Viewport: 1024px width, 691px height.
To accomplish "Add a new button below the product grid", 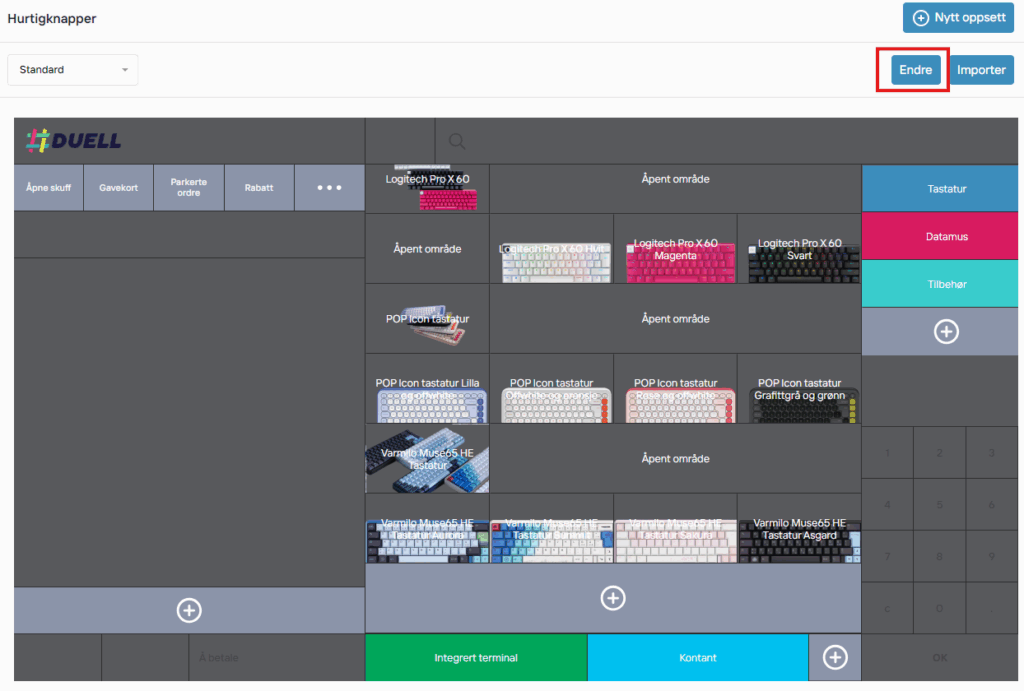I will pyautogui.click(x=612, y=598).
